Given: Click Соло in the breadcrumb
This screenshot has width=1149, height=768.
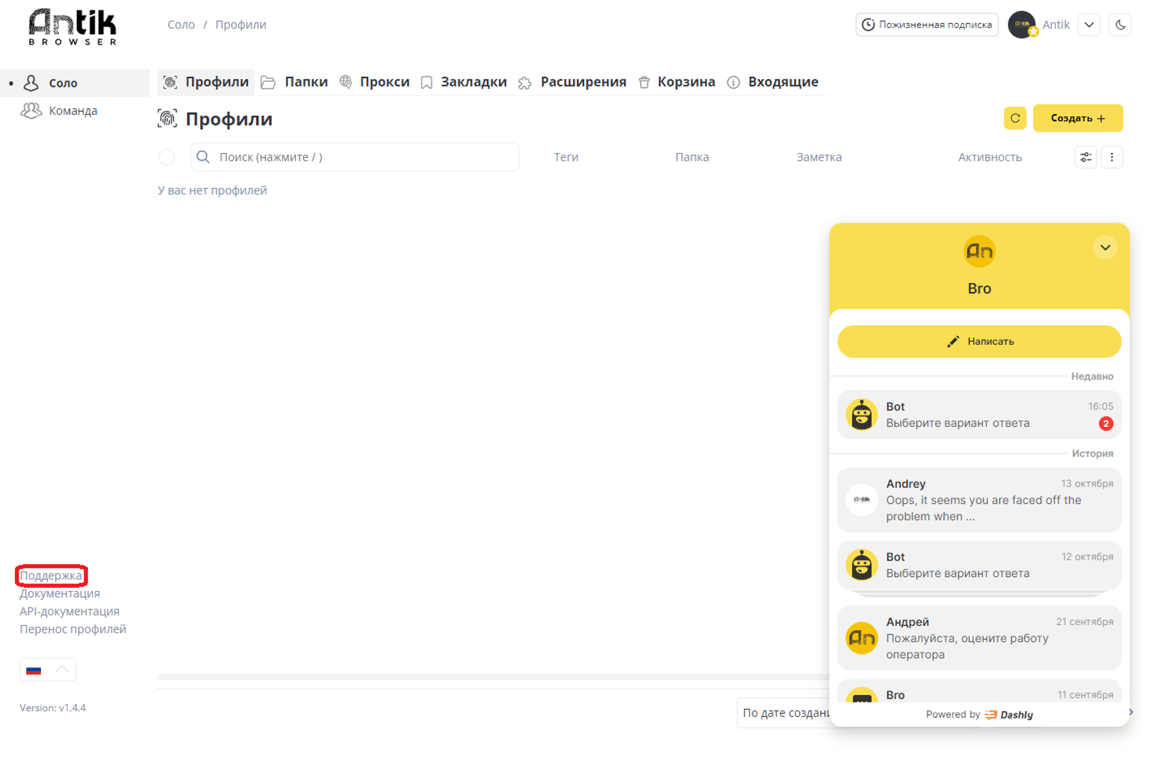Looking at the screenshot, I should tap(181, 25).
